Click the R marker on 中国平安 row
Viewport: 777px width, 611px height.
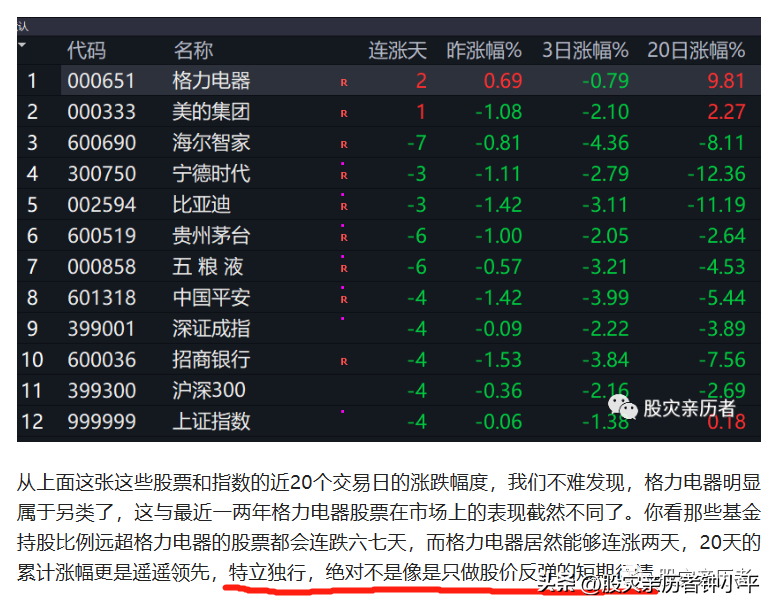click(x=344, y=299)
